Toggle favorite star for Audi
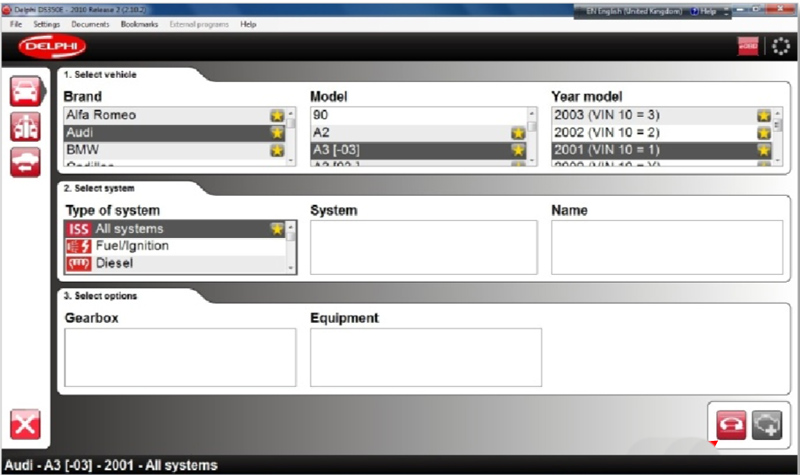Image resolution: width=800 pixels, height=475 pixels. [x=277, y=133]
